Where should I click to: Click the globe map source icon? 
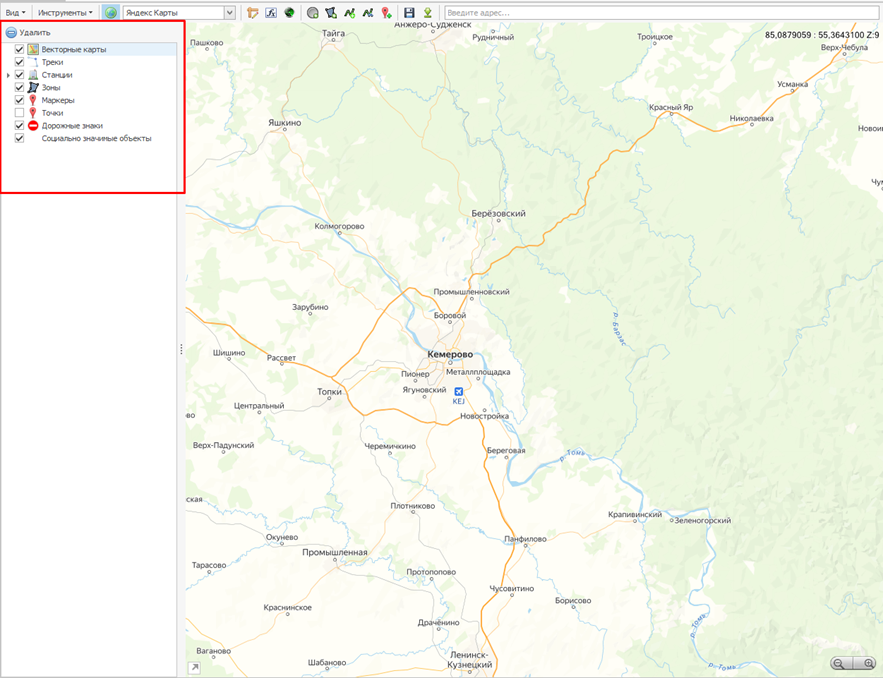(x=110, y=13)
